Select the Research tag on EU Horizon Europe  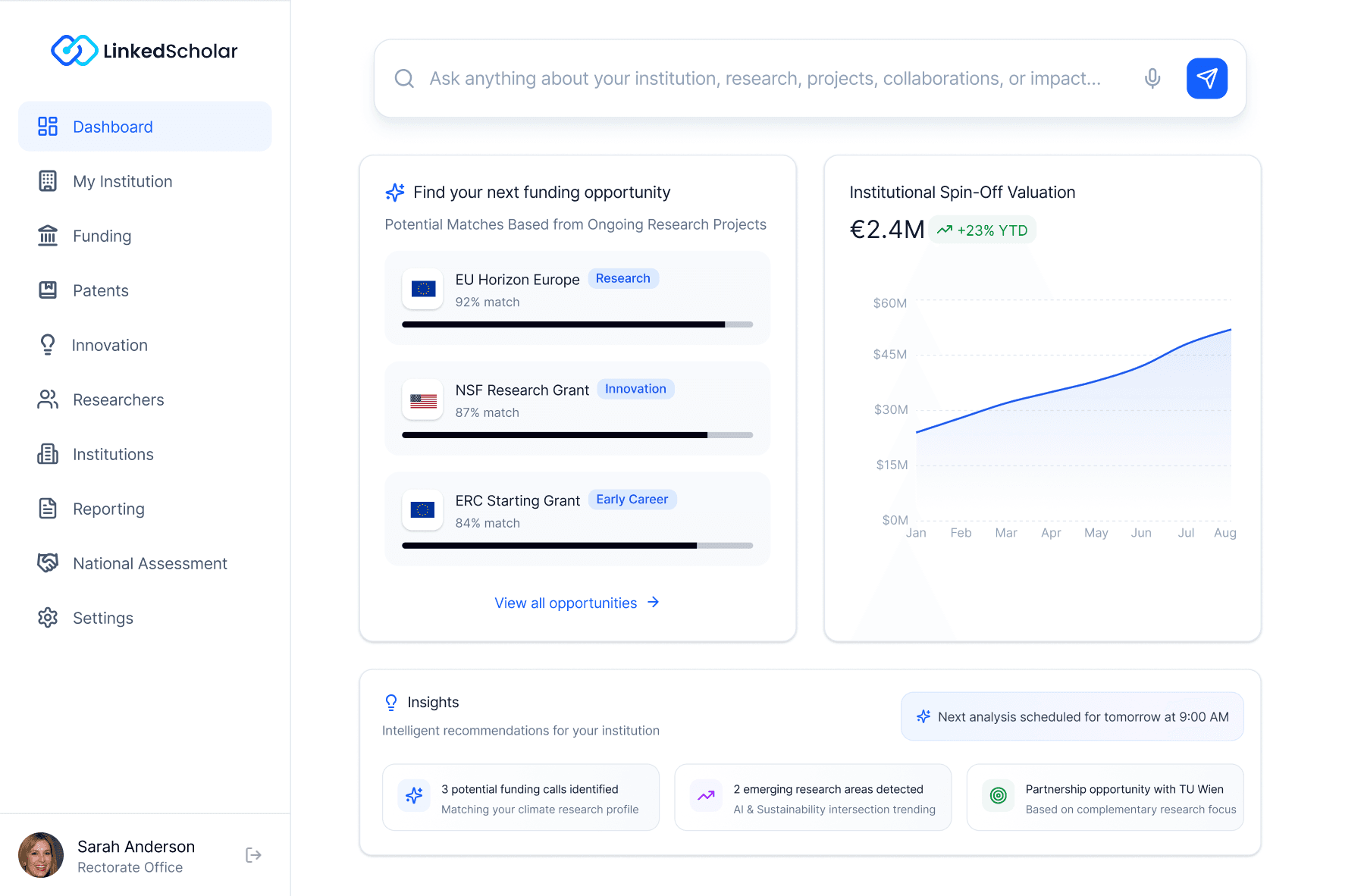622,278
